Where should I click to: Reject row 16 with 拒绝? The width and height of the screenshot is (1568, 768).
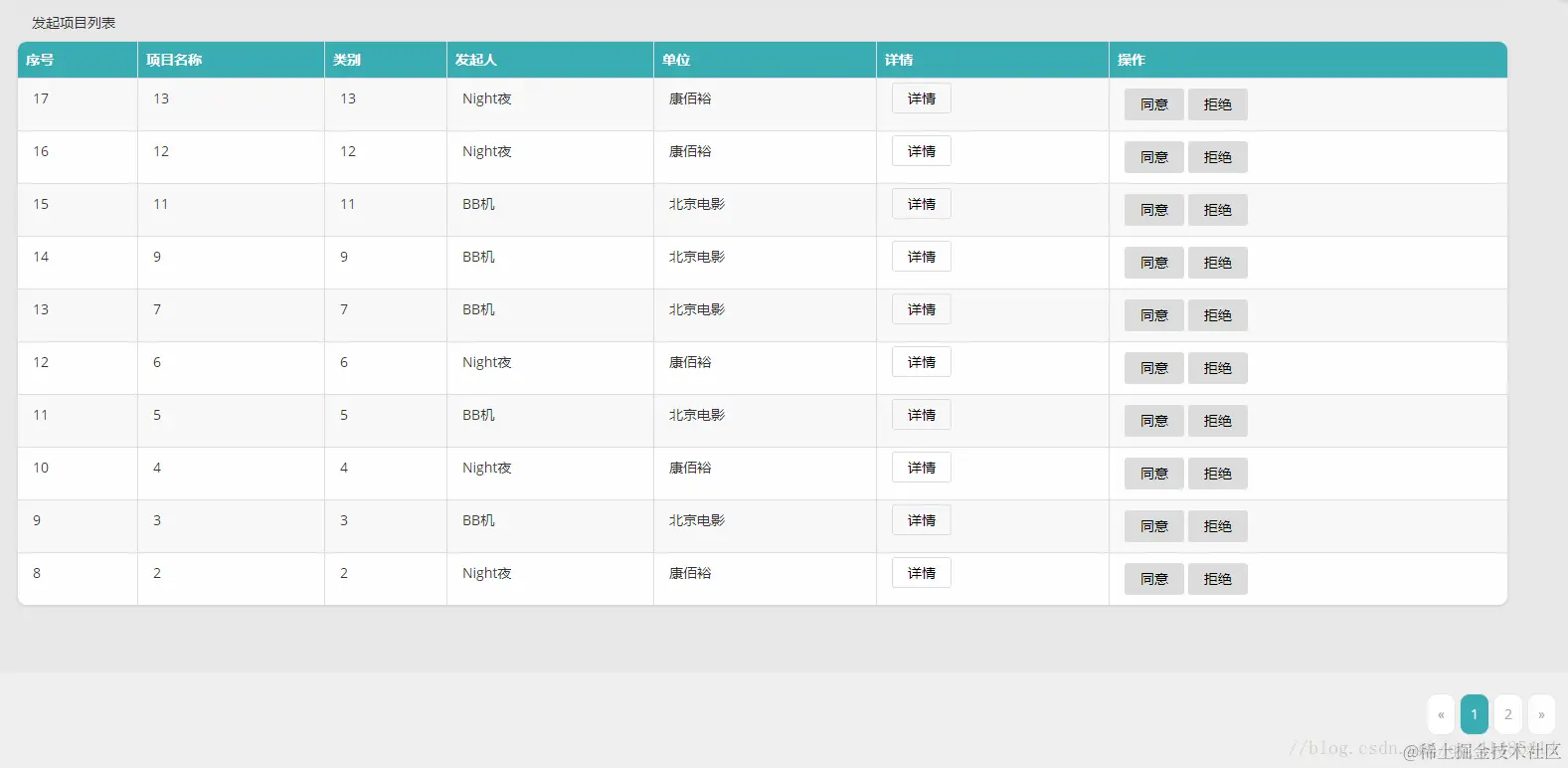[1217, 157]
